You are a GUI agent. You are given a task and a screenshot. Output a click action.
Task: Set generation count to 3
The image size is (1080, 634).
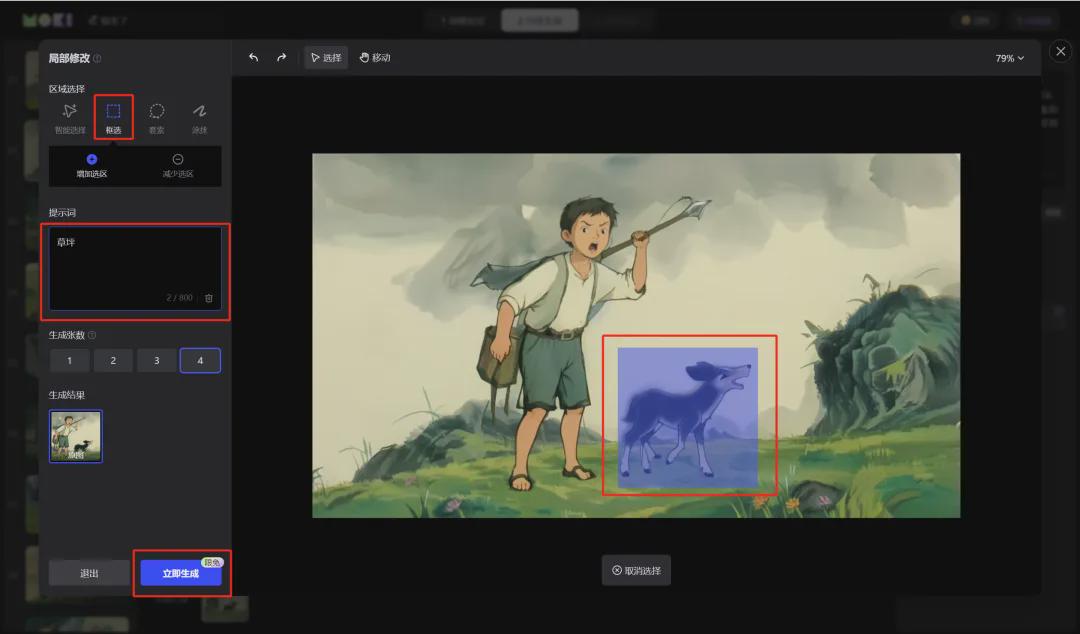(156, 360)
